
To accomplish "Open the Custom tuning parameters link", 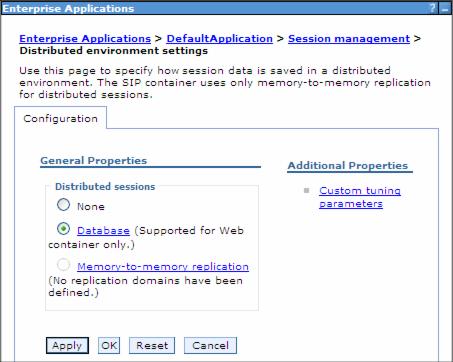I will pyautogui.click(x=360, y=197).
